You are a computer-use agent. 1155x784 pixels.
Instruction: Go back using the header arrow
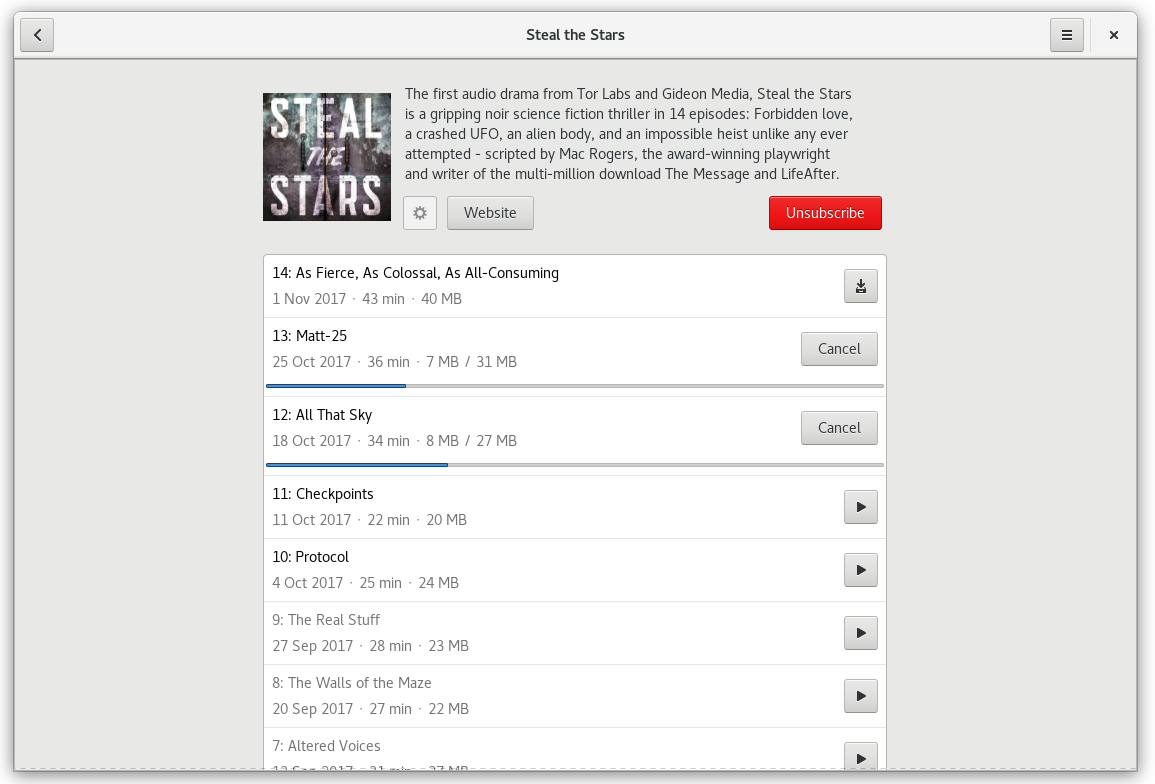37,35
